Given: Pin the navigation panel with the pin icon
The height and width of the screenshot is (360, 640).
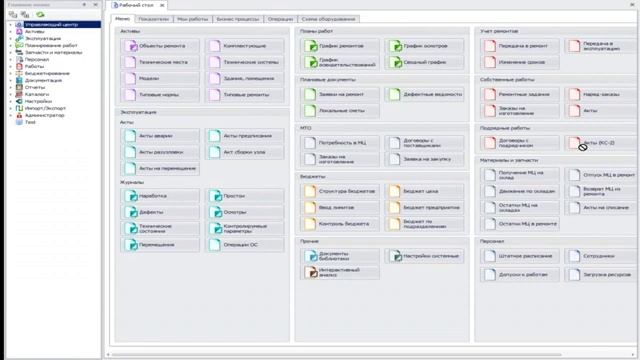Looking at the screenshot, I should coord(84,4).
